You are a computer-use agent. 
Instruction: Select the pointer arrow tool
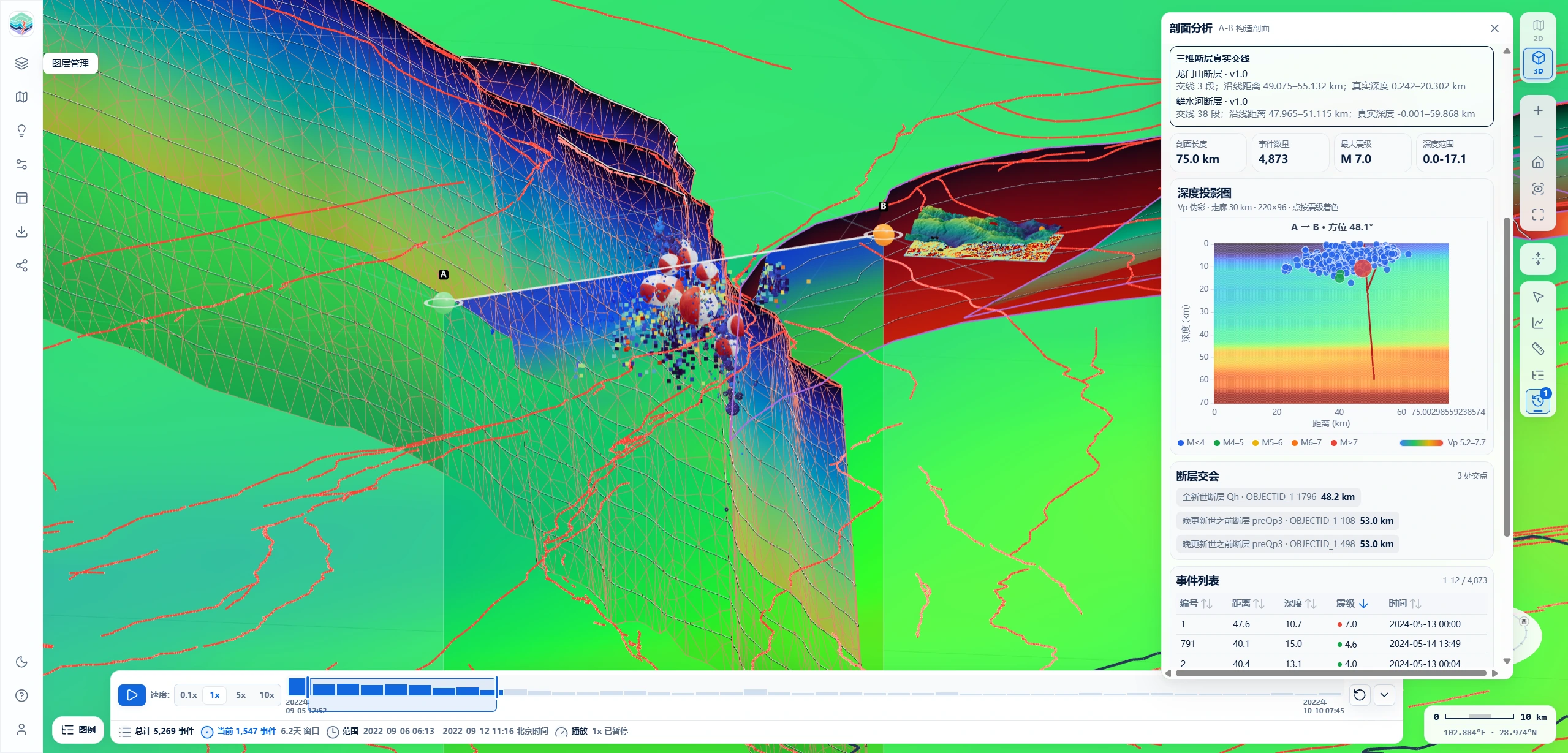[x=1538, y=297]
